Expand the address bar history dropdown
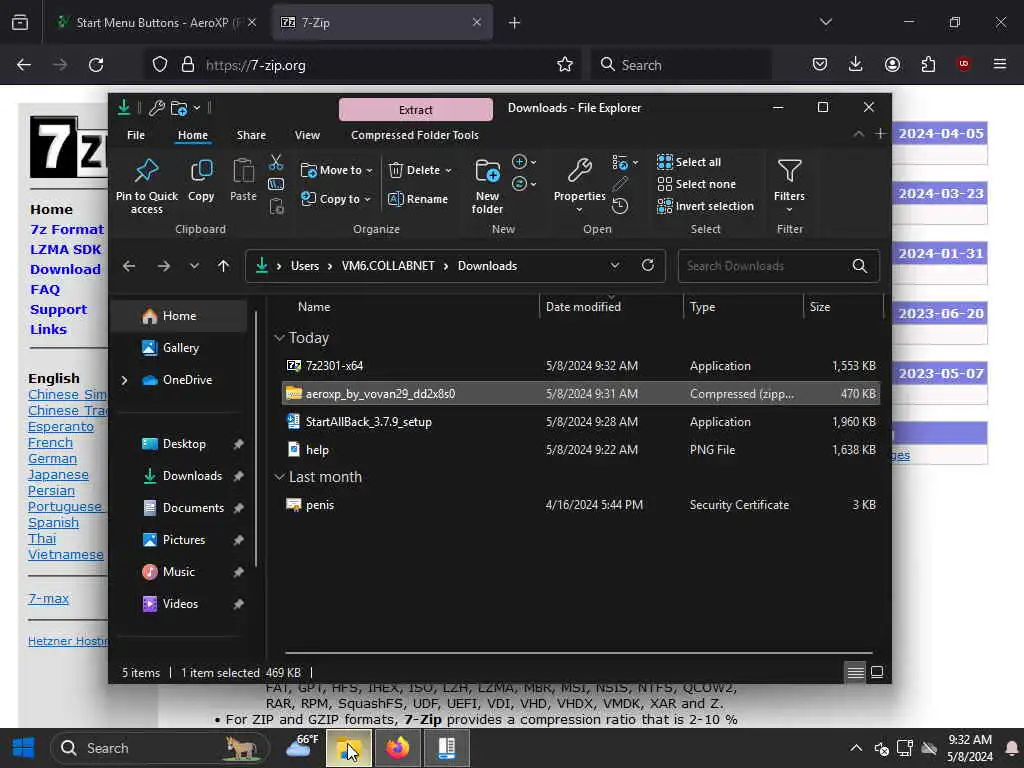This screenshot has width=1024, height=768. (615, 266)
